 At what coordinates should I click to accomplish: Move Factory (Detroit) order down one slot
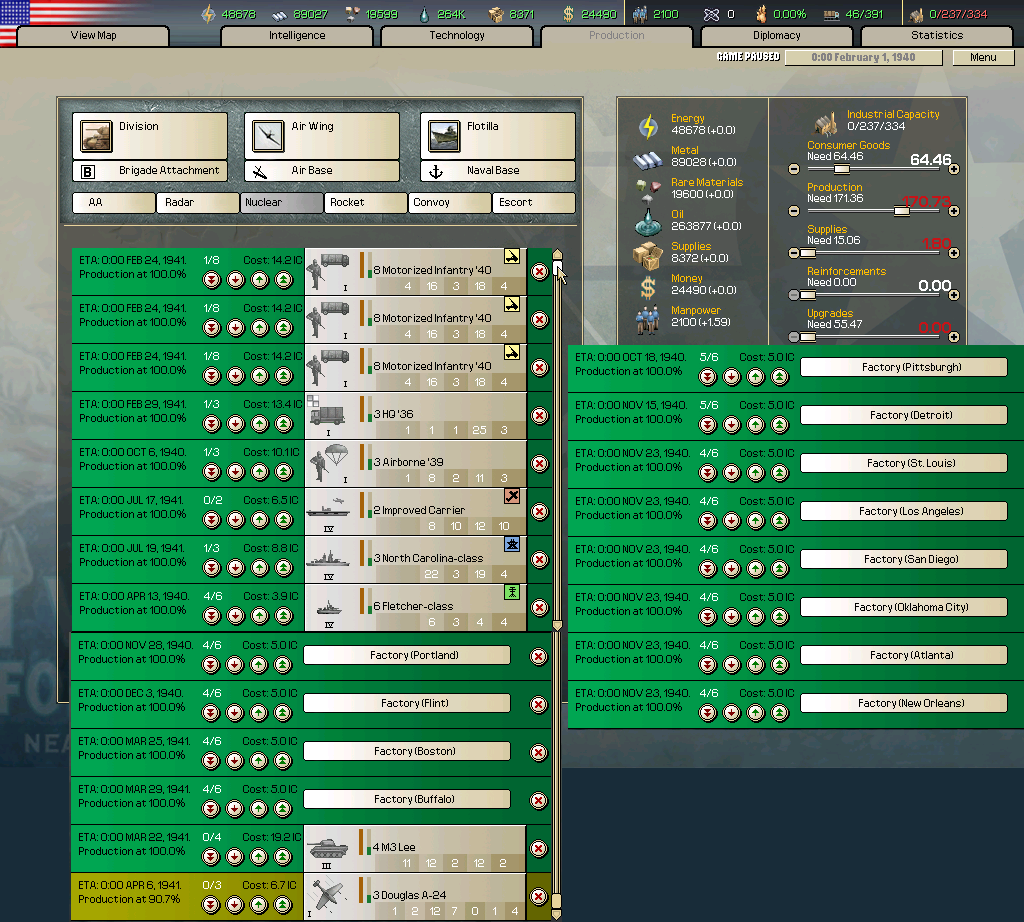point(731,425)
